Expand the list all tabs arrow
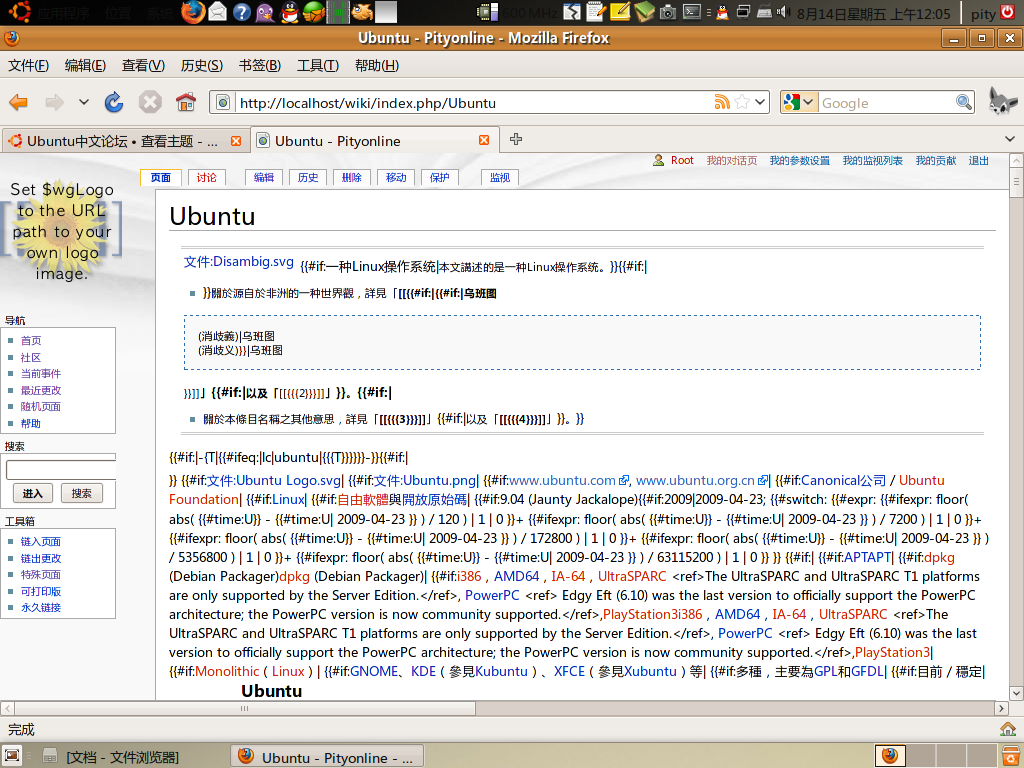The width and height of the screenshot is (1024, 768). tap(1010, 139)
